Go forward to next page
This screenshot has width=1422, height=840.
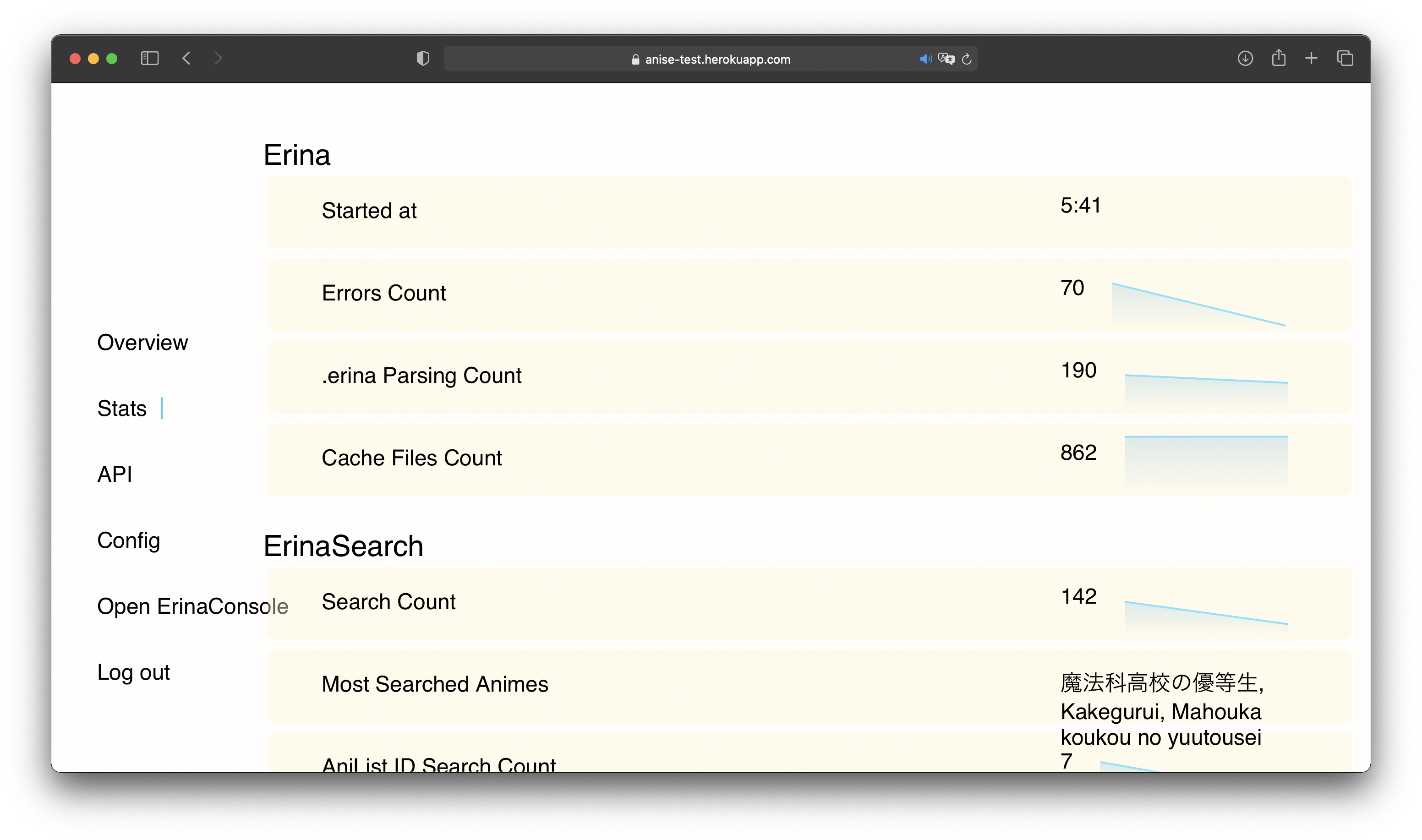(219, 58)
